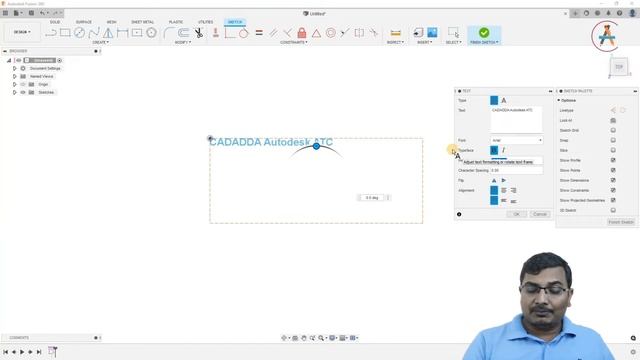Open the Measure tool under Inspect

click(x=395, y=33)
